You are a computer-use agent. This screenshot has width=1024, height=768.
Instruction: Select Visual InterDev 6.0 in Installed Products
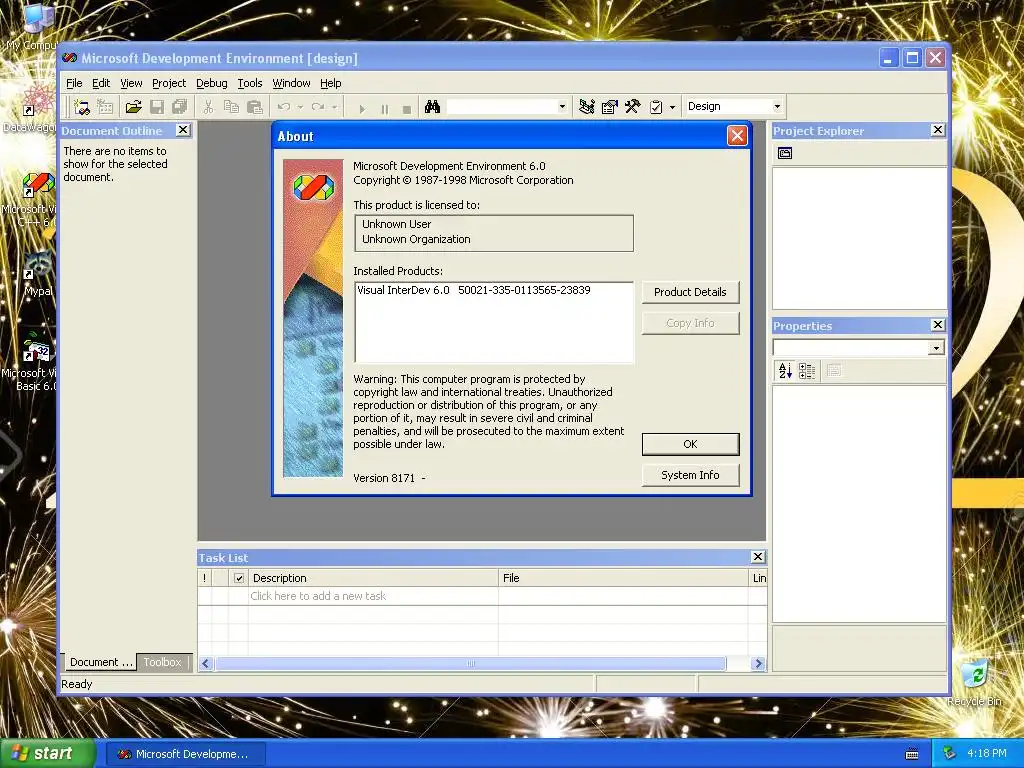[x=473, y=291]
